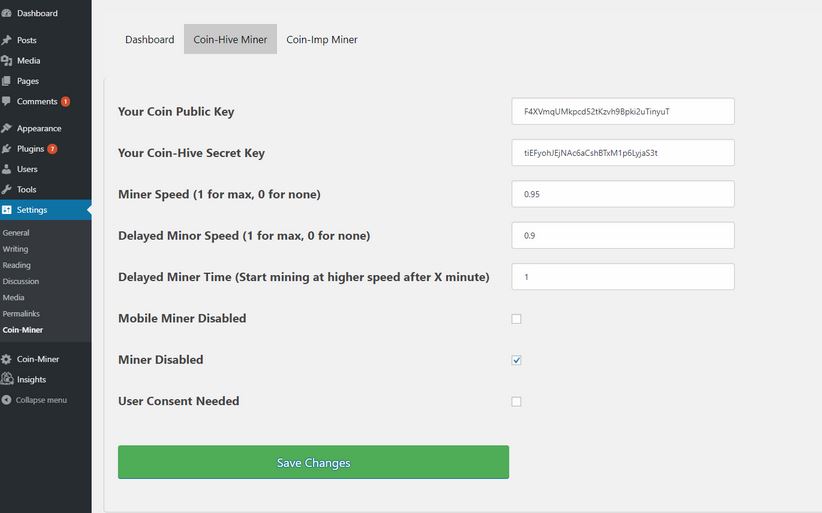Click the Plugins plug icon
Viewport: 822px width, 513px height.
pos(6,148)
